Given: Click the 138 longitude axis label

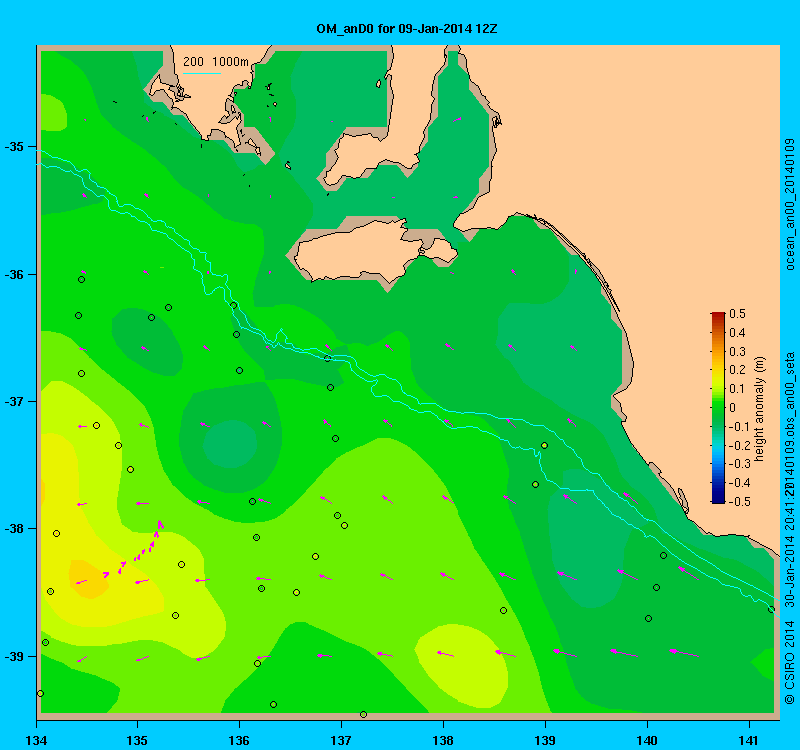Looking at the screenshot, I should tap(443, 740).
